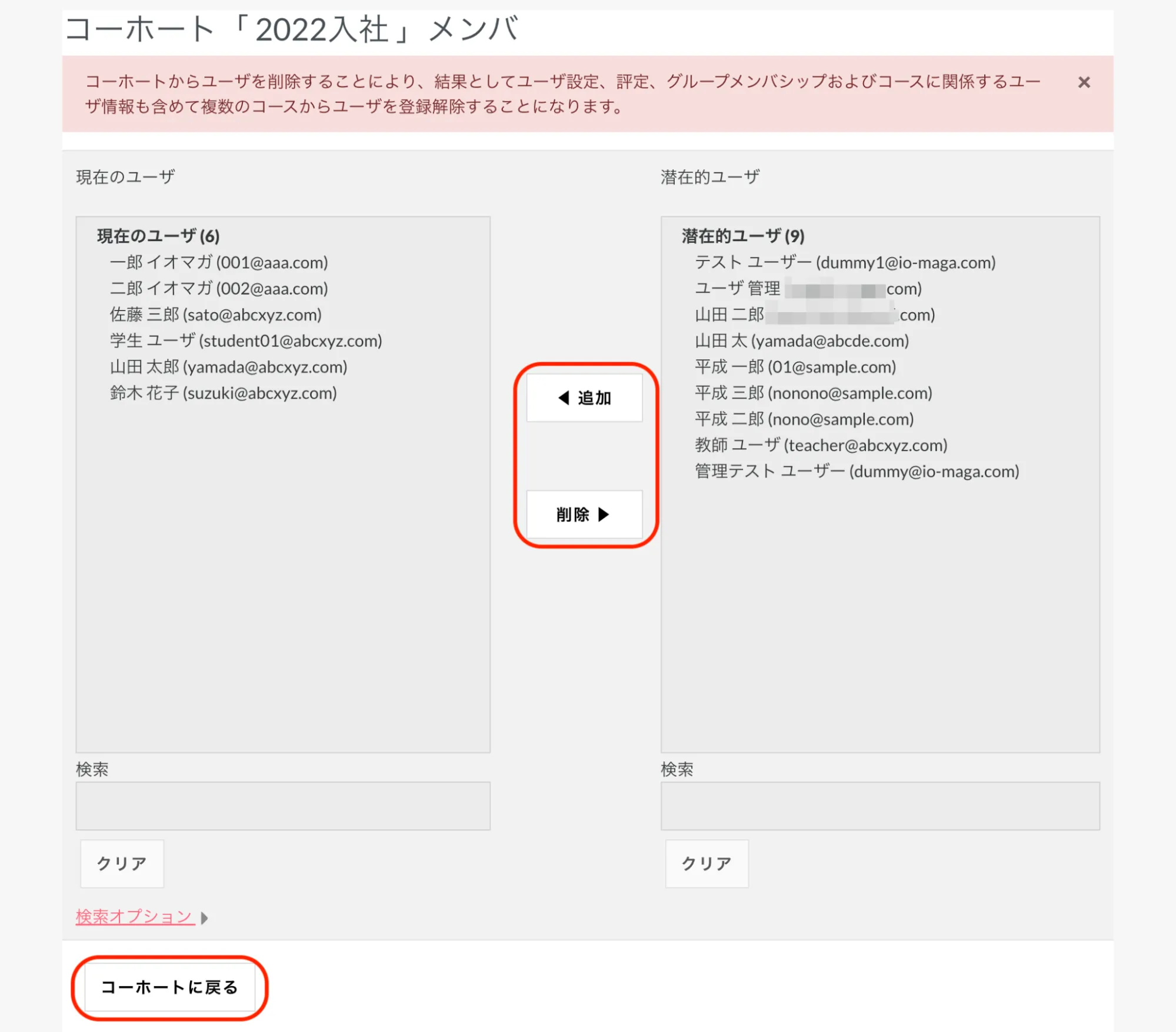Clear the potential users search
Viewport: 1176px width, 1032px height.
(x=707, y=863)
